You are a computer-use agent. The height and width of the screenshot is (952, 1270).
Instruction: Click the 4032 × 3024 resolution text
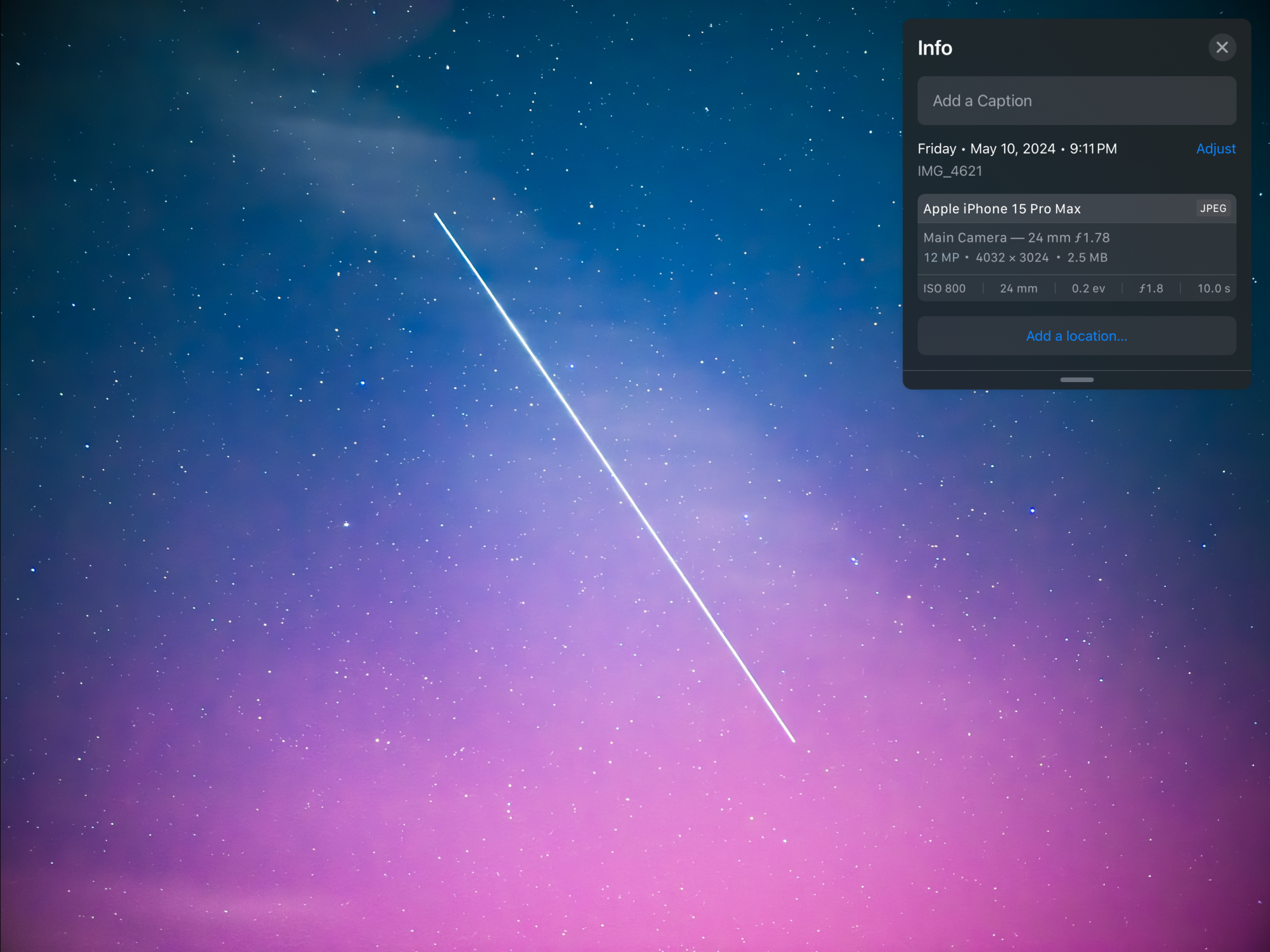click(1012, 258)
